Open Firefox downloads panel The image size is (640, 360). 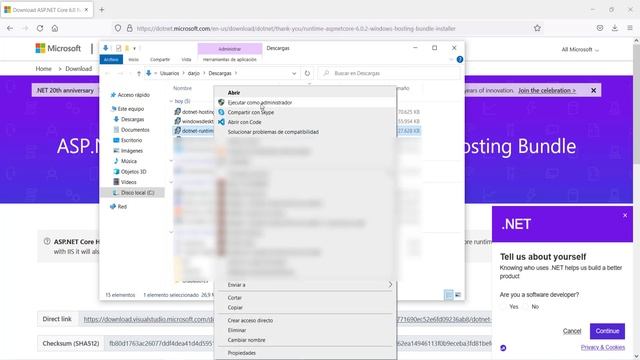pyautogui.click(x=615, y=28)
